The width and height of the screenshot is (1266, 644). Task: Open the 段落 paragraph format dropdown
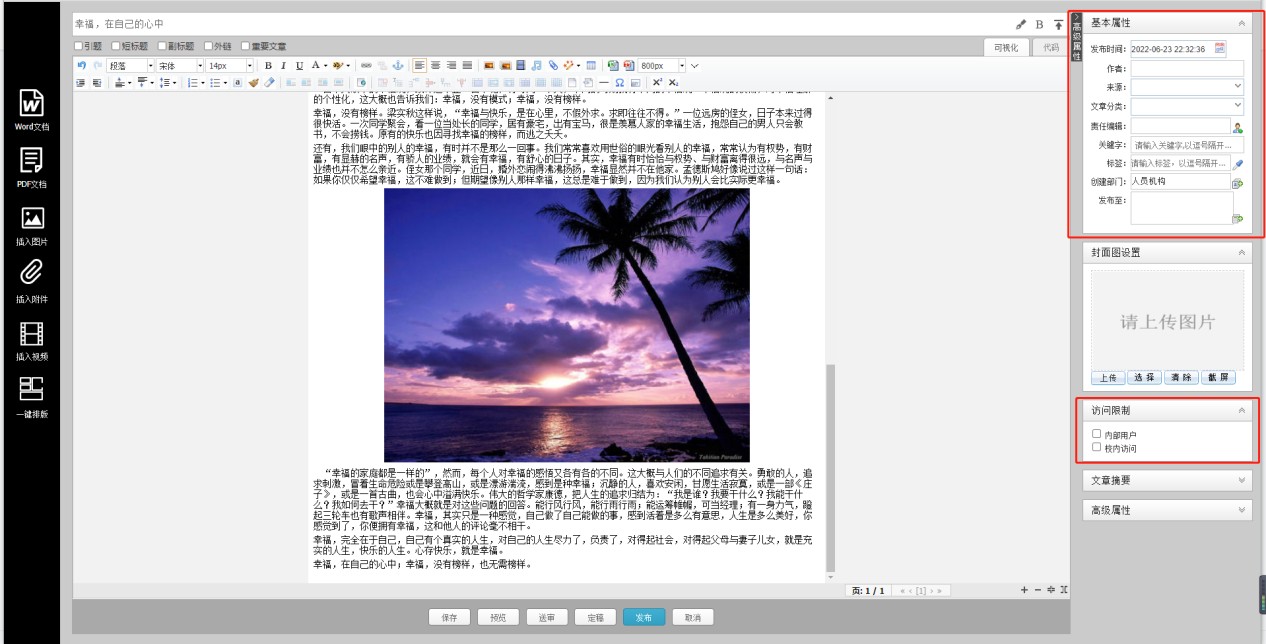pyautogui.click(x=129, y=65)
